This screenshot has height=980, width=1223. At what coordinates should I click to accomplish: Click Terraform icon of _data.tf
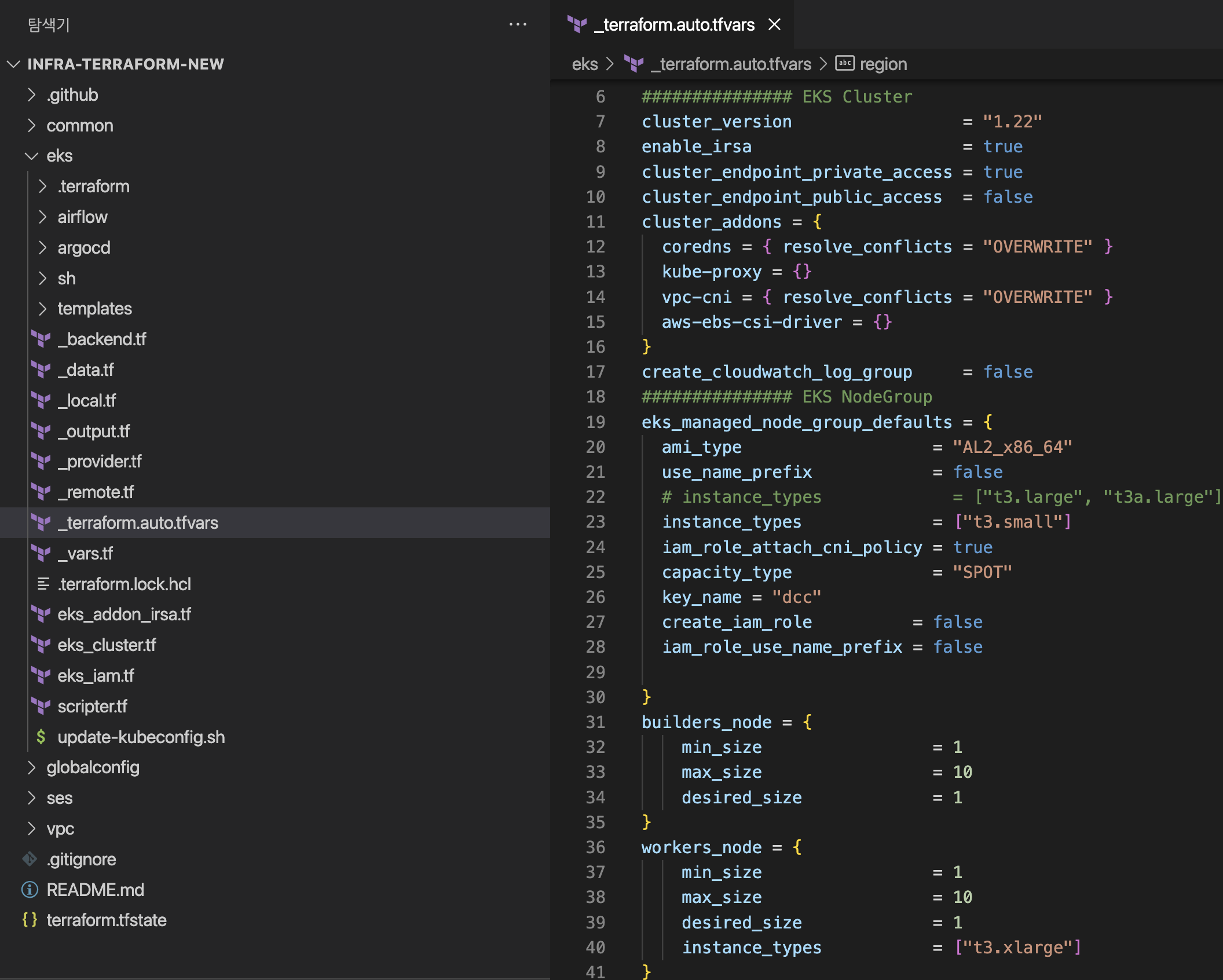(41, 370)
